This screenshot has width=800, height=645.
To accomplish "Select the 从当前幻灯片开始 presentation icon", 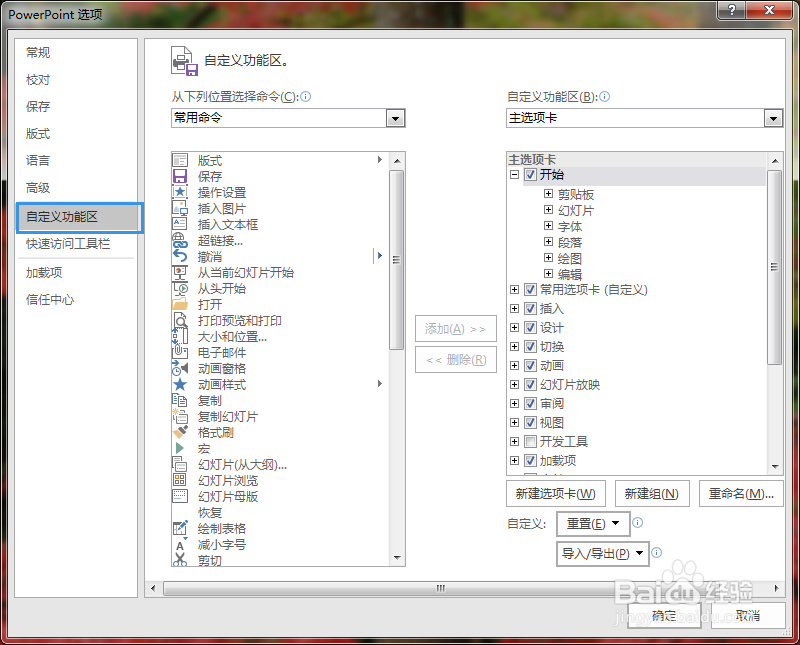I will (180, 272).
